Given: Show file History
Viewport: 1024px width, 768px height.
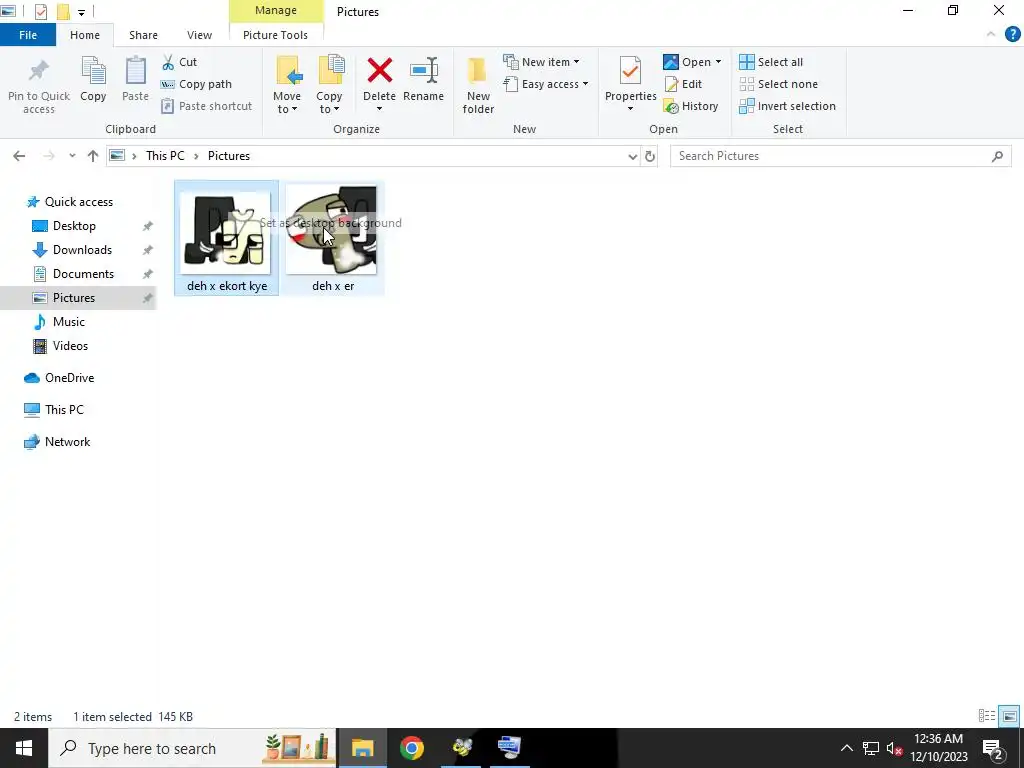Looking at the screenshot, I should click(x=691, y=106).
